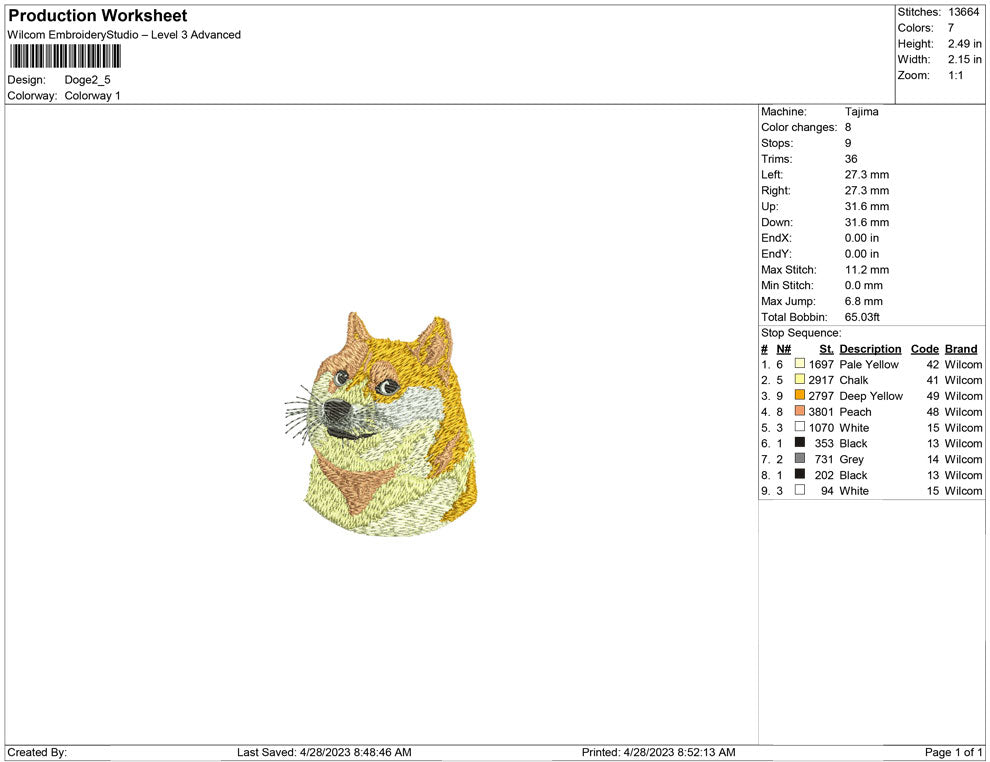Click the Deep Yellow color swatch

(x=799, y=395)
